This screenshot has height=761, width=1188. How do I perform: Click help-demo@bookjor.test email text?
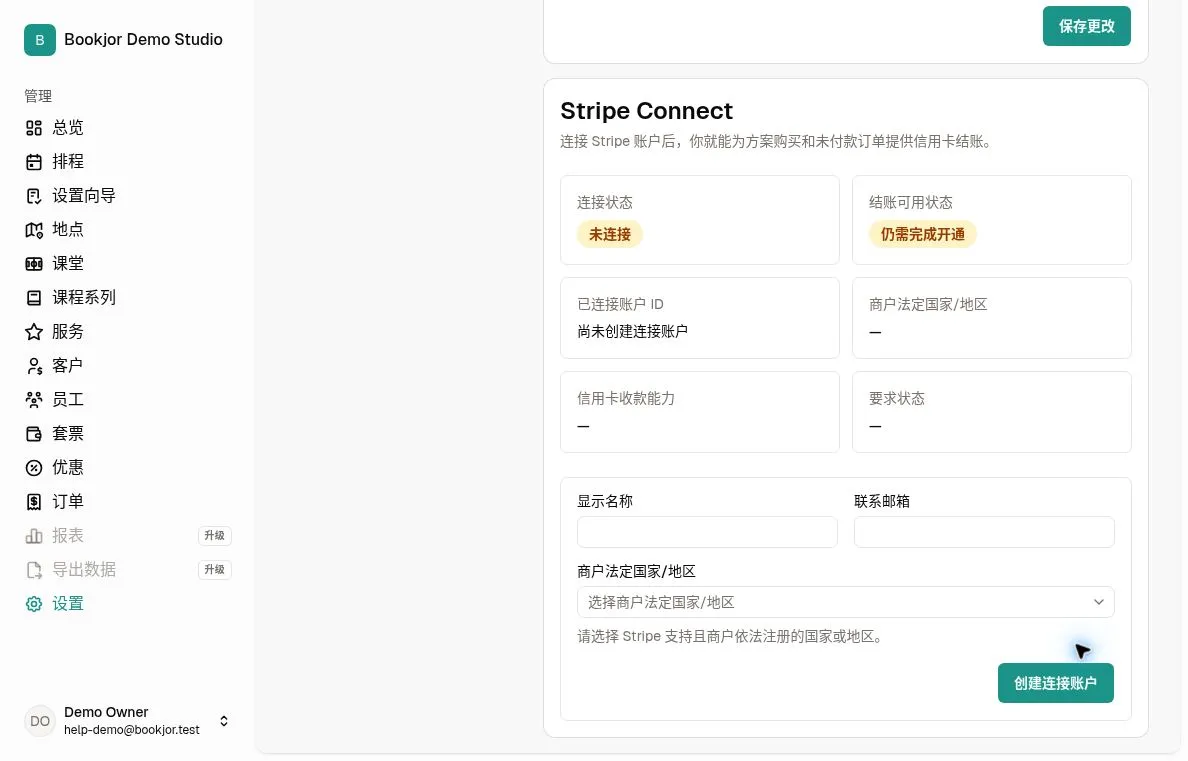pyautogui.click(x=132, y=730)
